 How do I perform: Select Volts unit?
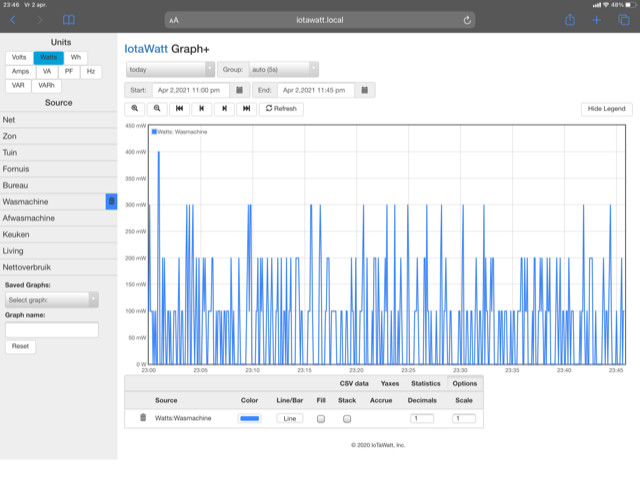pos(19,58)
